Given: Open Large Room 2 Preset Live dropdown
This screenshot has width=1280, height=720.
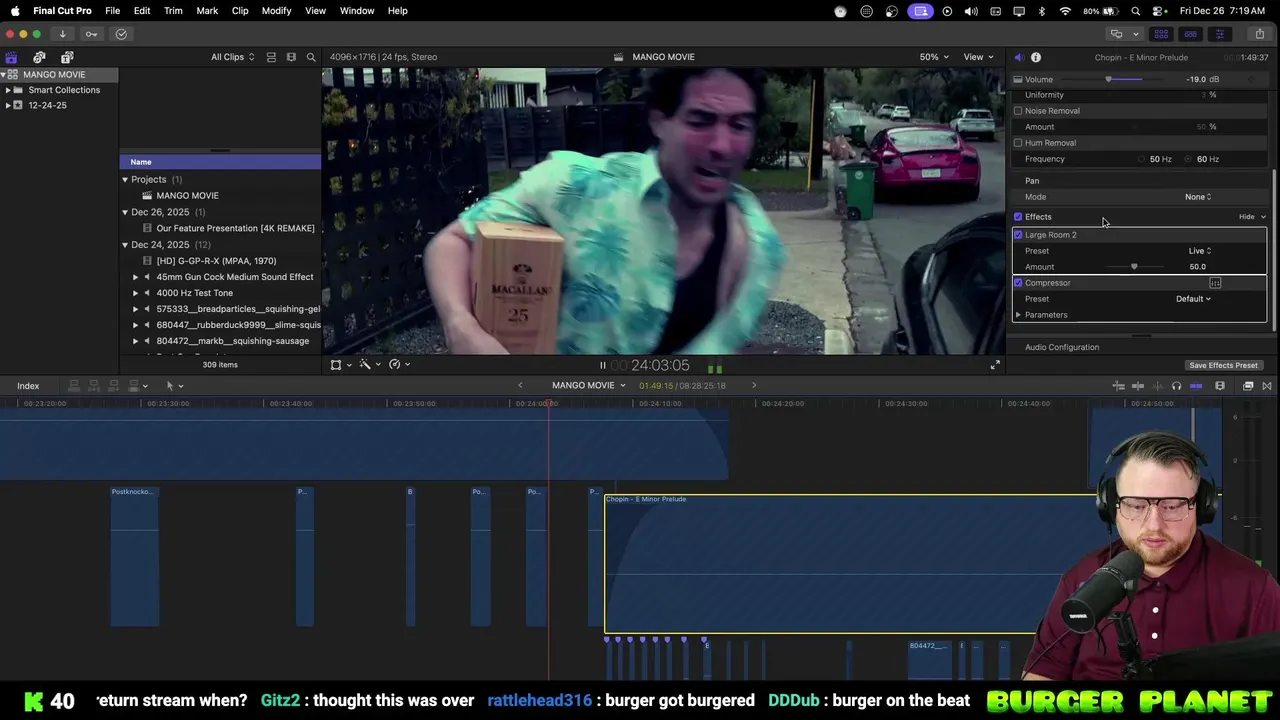Looking at the screenshot, I should [1200, 251].
